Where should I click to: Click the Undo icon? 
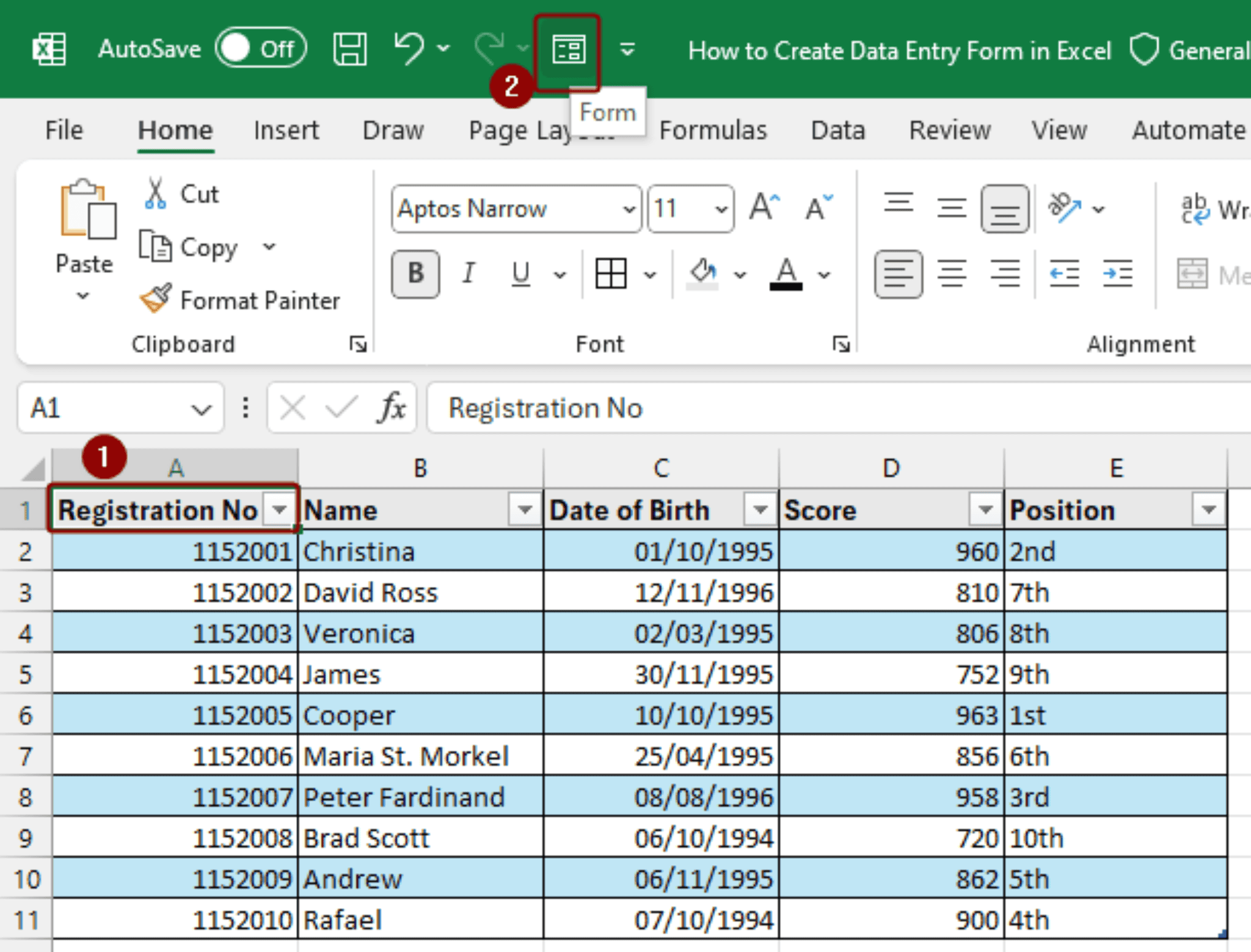point(408,49)
